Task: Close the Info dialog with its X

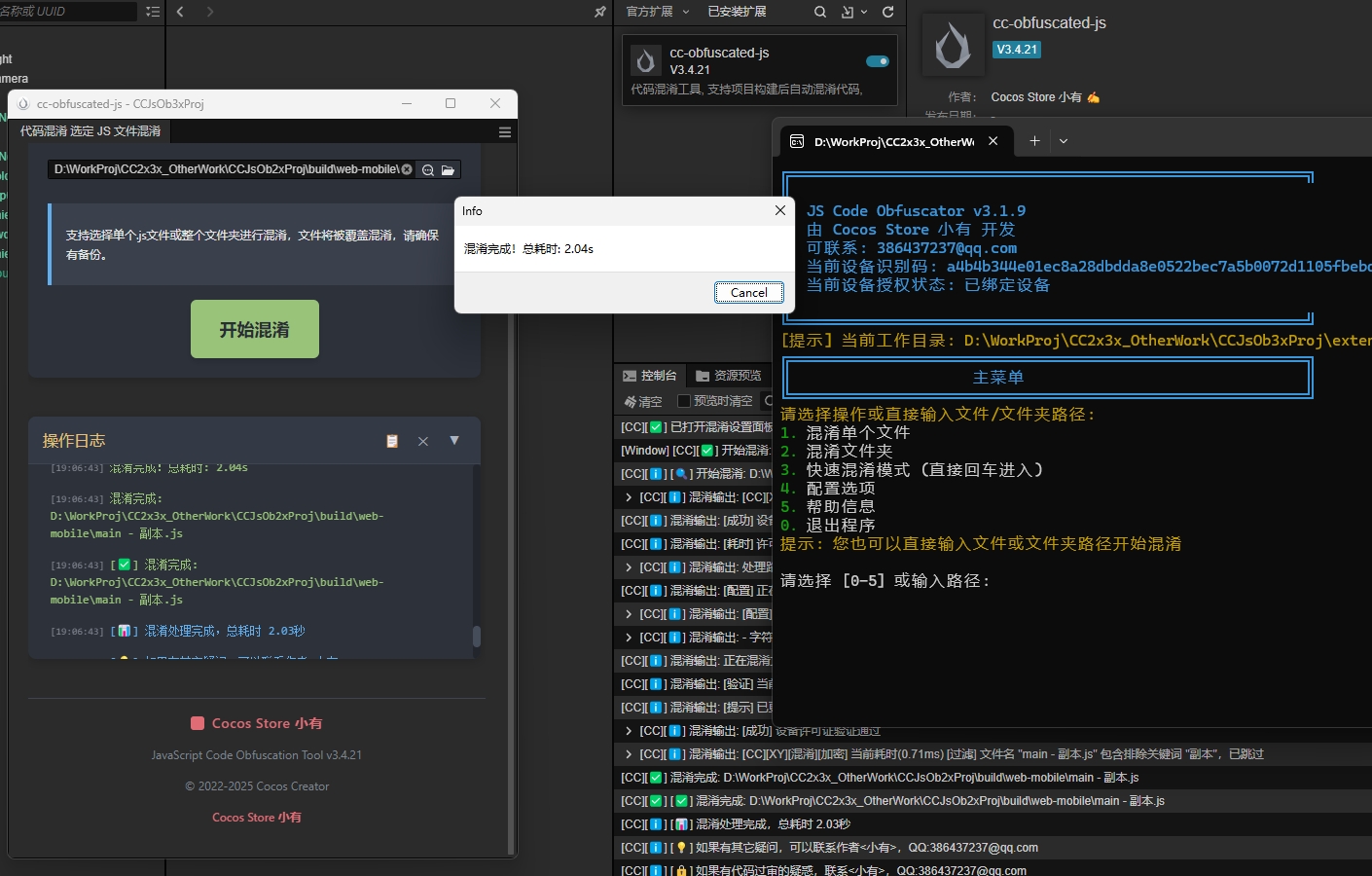Action: pyautogui.click(x=779, y=210)
